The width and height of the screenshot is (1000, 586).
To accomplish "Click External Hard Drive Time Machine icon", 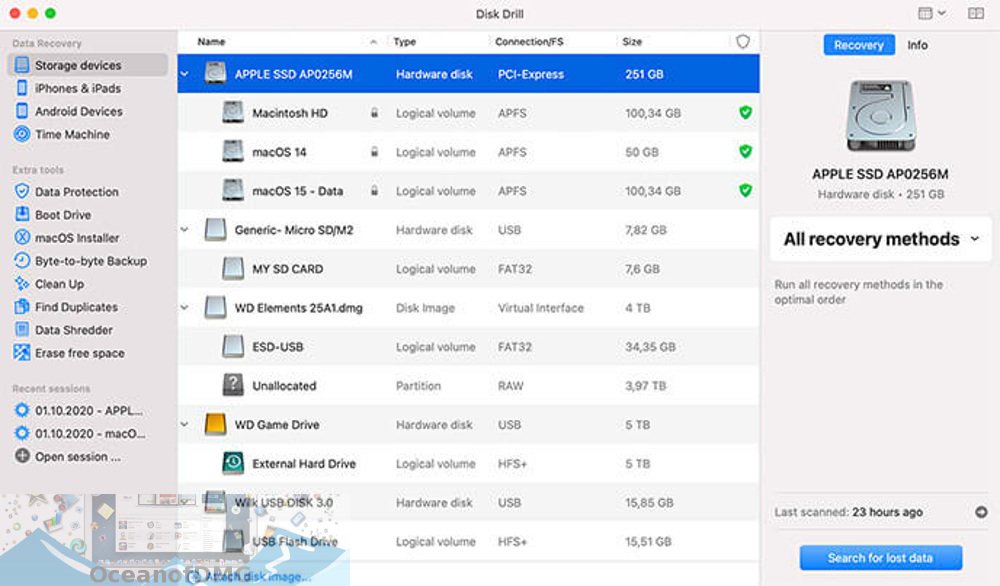I will (x=233, y=463).
